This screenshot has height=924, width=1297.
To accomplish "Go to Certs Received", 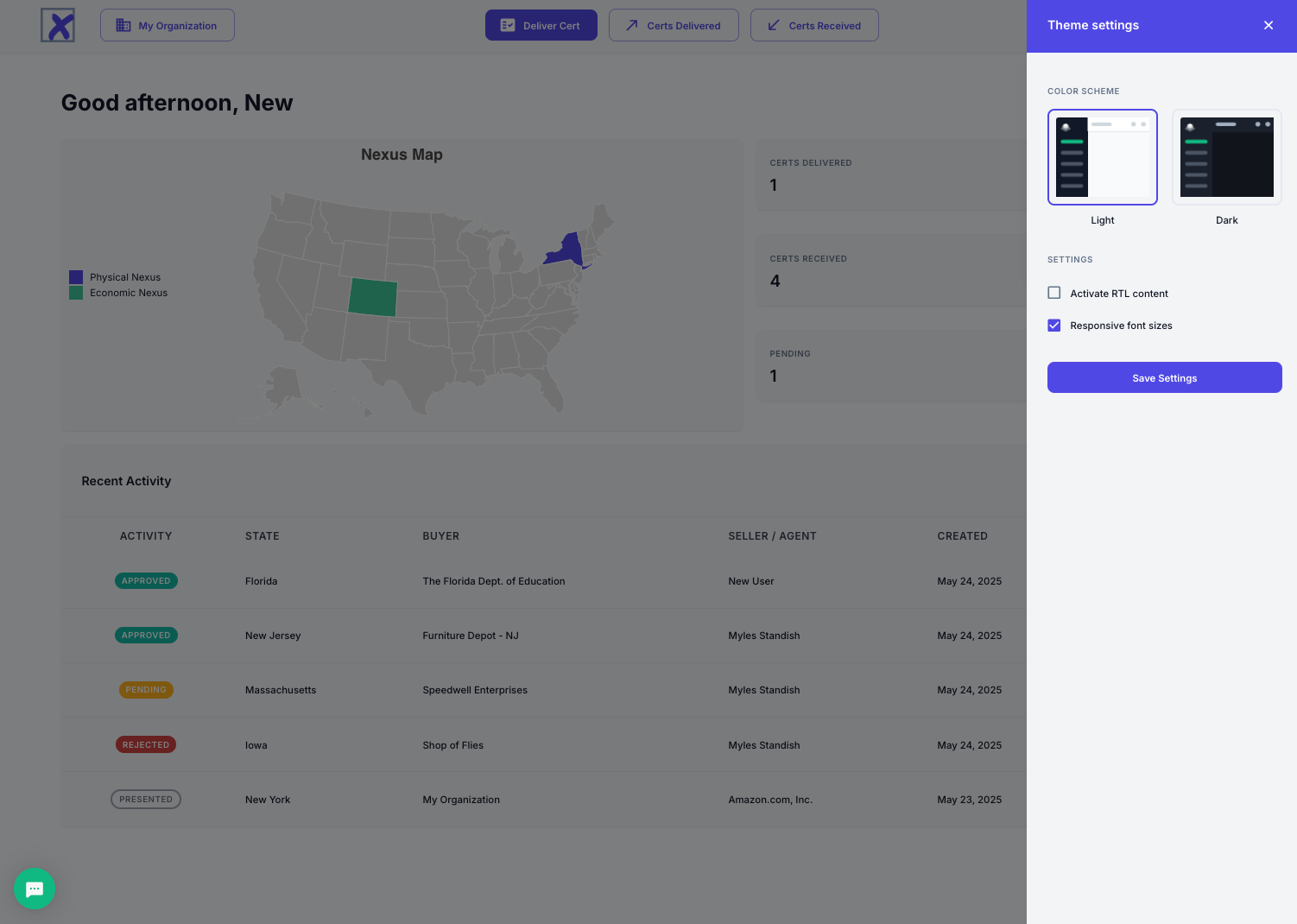I will (814, 26).
